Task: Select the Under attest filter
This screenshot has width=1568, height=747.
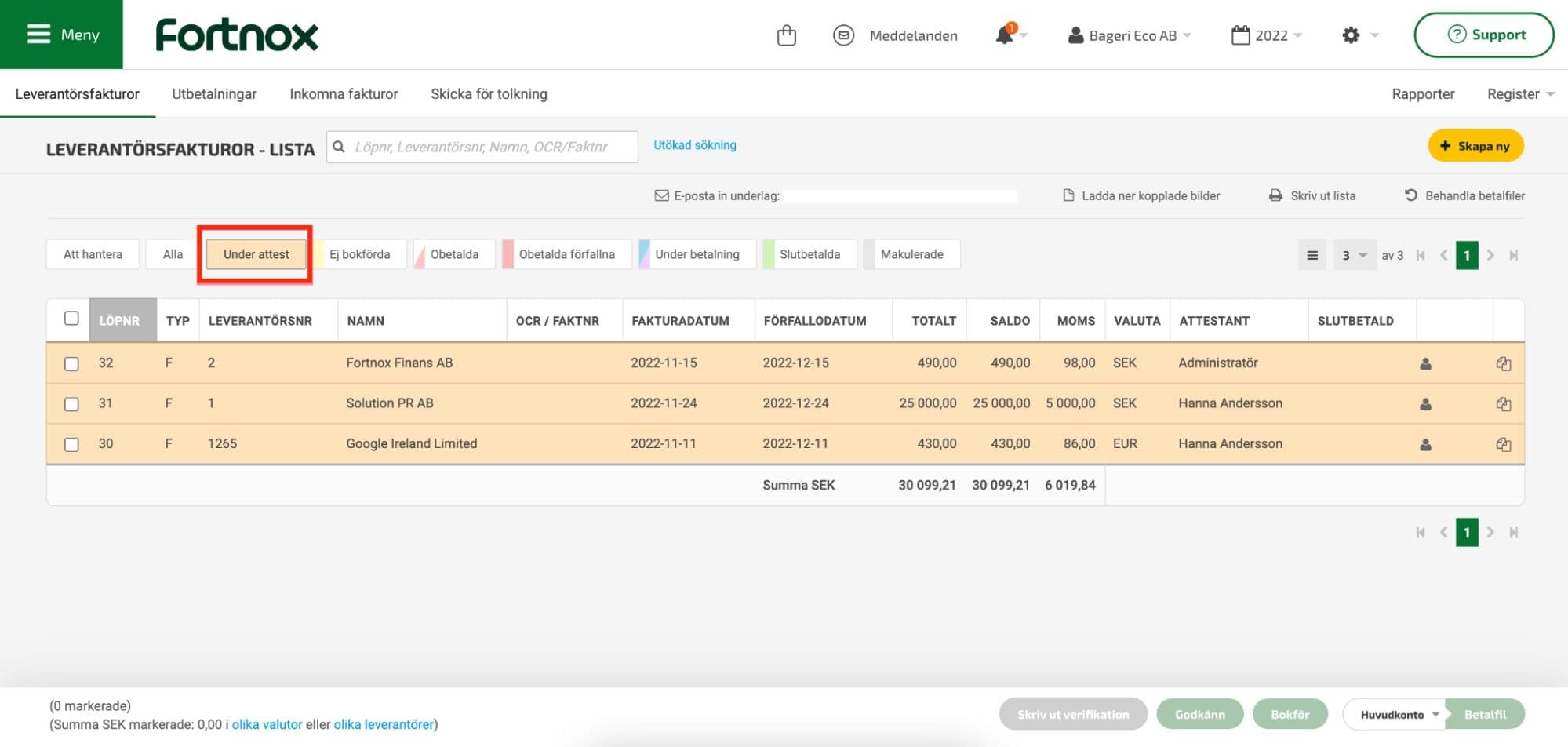Action: (256, 254)
